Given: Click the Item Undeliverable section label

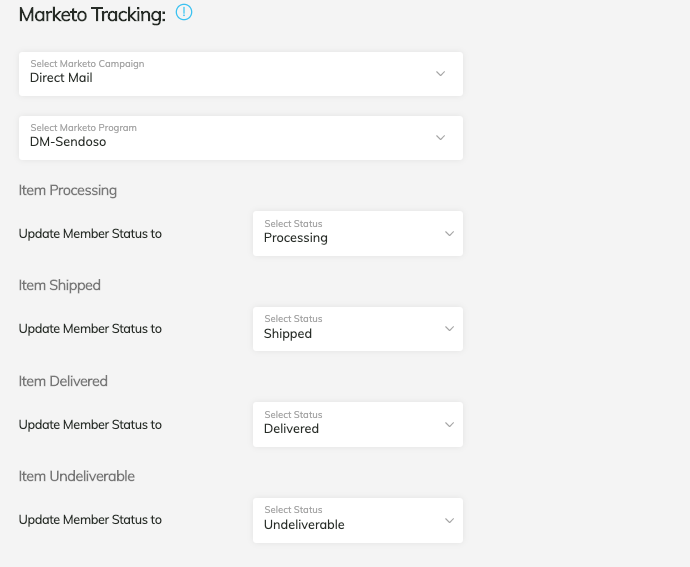Looking at the screenshot, I should (77, 476).
